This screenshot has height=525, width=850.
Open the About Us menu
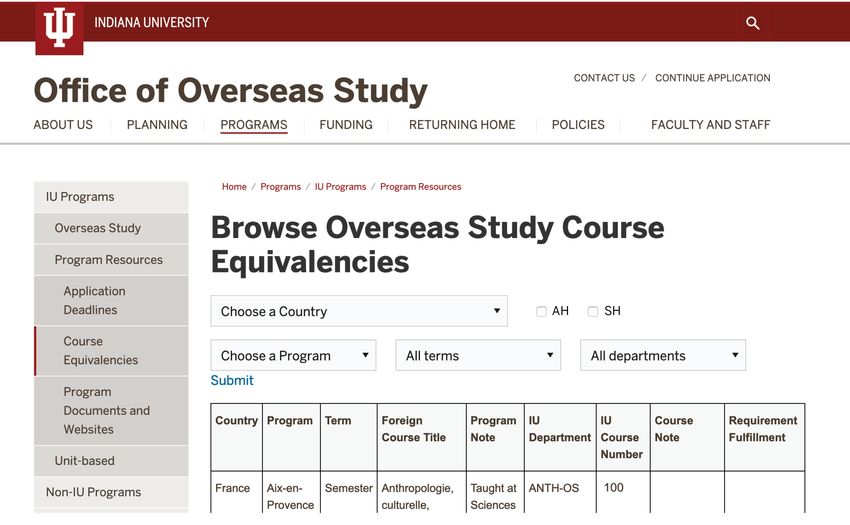click(63, 125)
